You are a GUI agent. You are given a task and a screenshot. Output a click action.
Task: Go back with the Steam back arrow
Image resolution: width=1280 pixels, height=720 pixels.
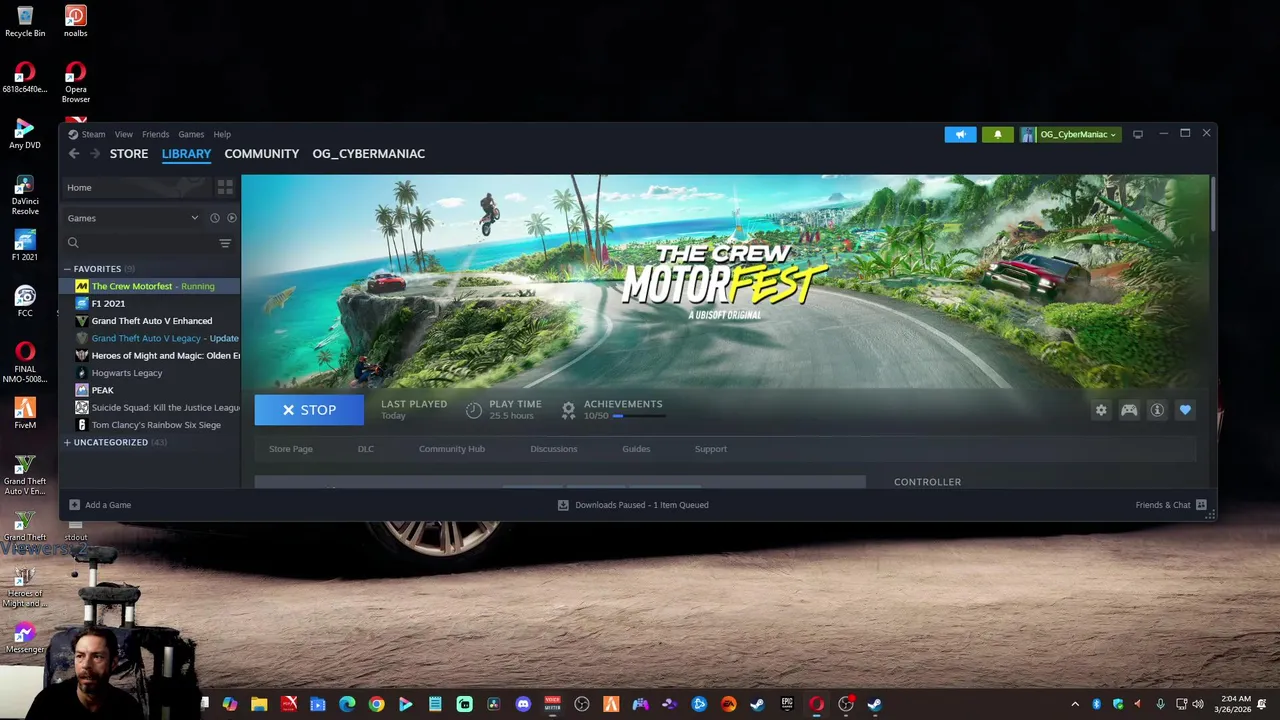(x=74, y=153)
